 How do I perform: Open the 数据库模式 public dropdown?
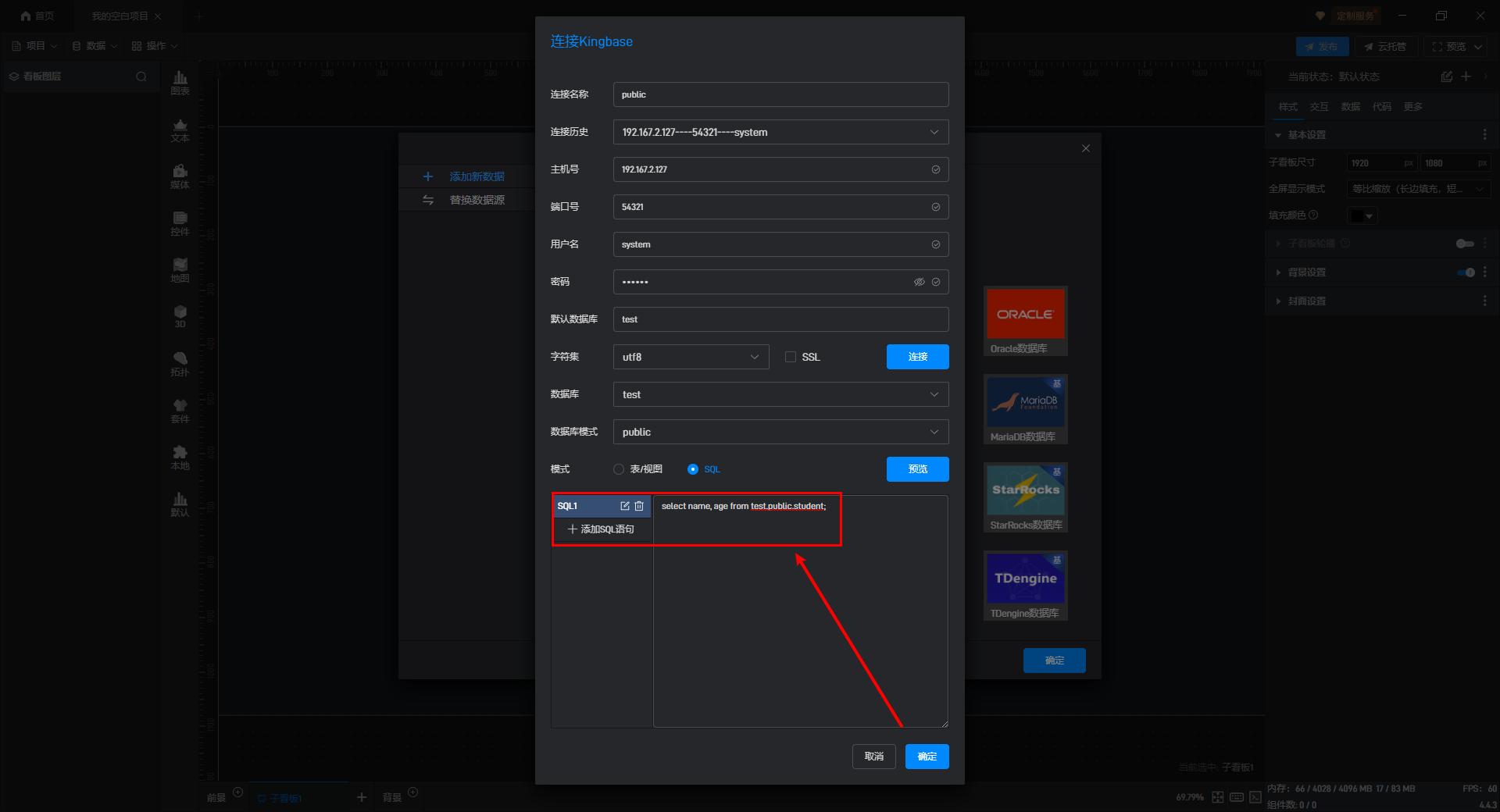point(780,432)
